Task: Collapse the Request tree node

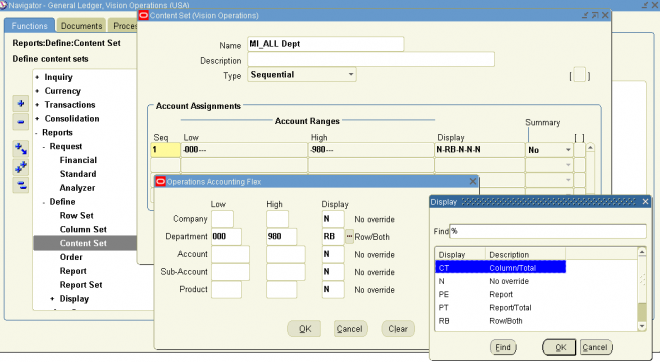Action: pos(44,147)
